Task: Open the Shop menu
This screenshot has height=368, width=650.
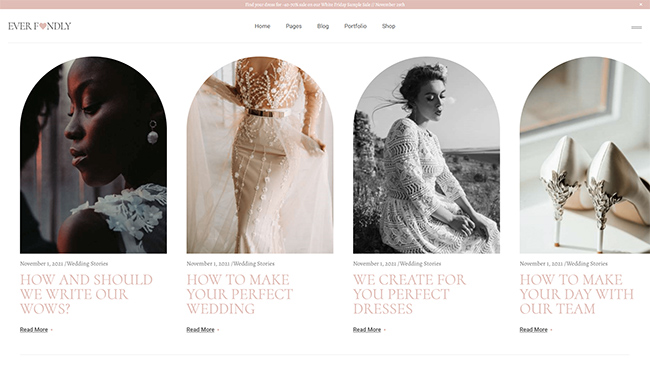Action: 388,26
